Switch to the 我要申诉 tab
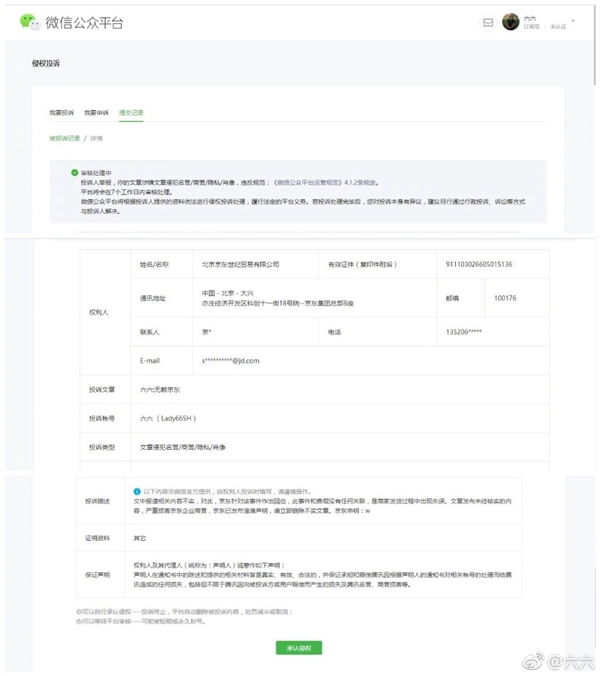Image resolution: width=600 pixels, height=676 pixels. pos(96,112)
